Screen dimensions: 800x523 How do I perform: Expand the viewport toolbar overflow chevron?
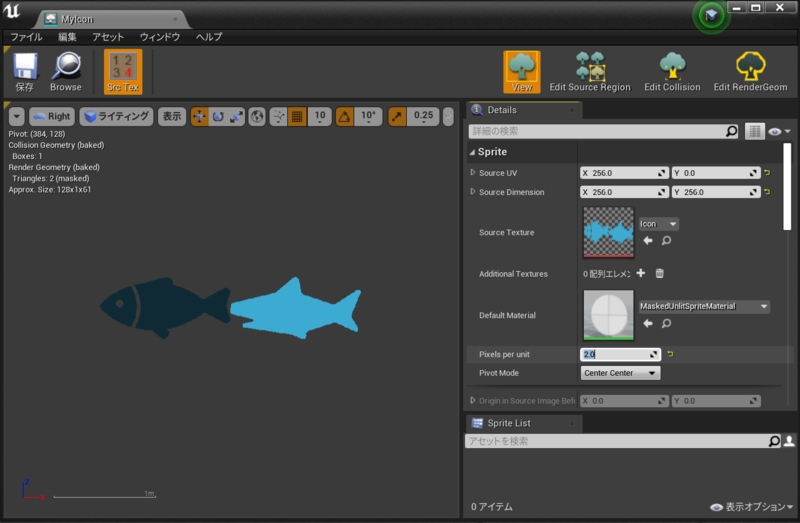(x=448, y=116)
